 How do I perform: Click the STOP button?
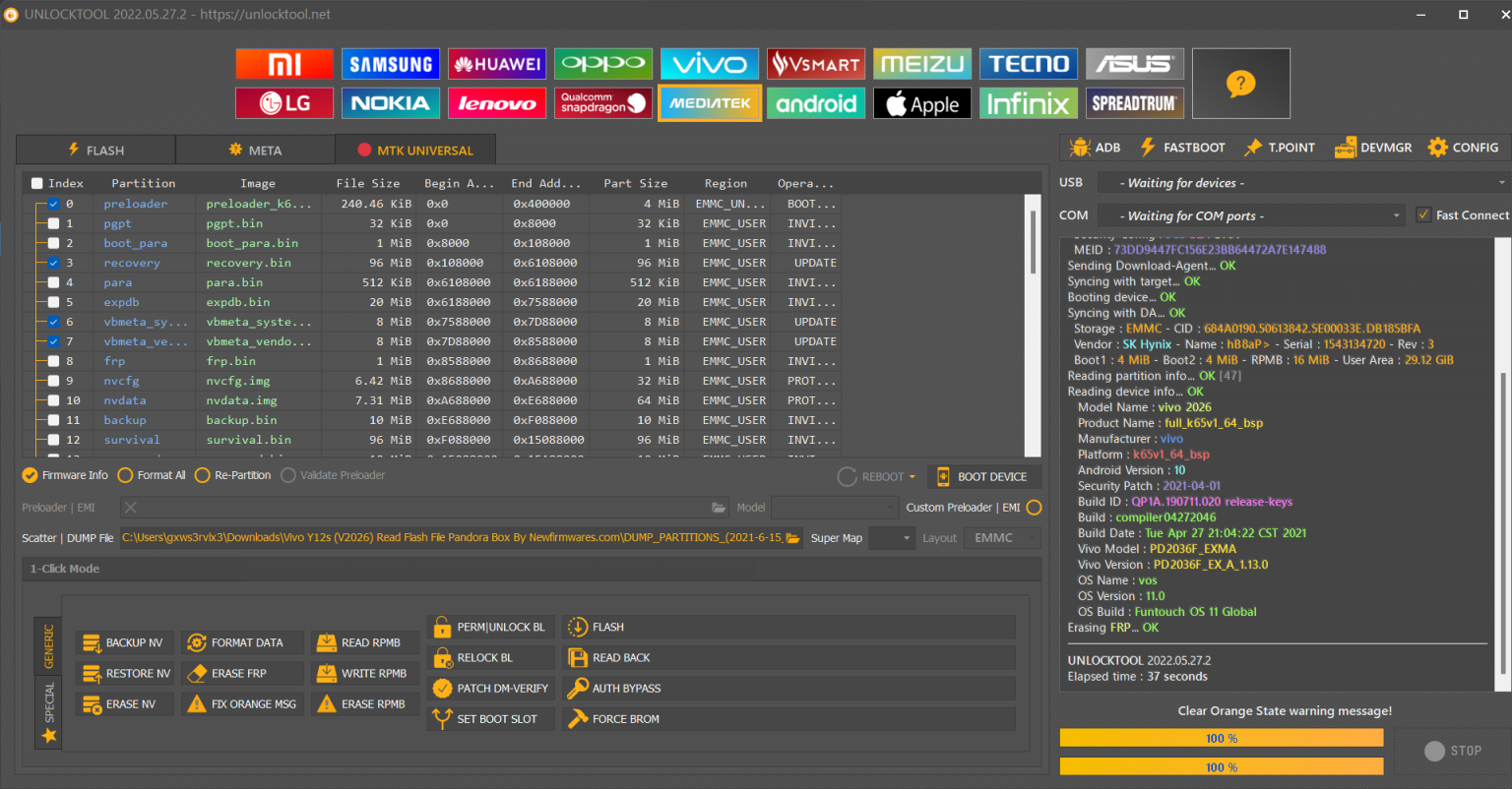(1452, 751)
